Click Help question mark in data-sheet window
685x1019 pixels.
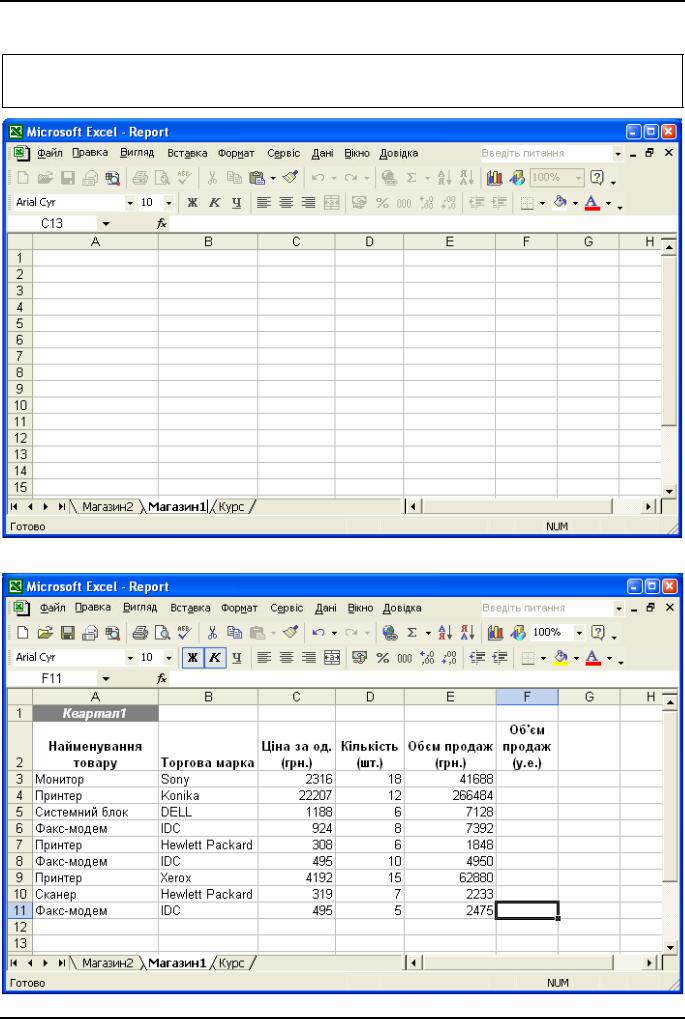pyautogui.click(x=597, y=632)
